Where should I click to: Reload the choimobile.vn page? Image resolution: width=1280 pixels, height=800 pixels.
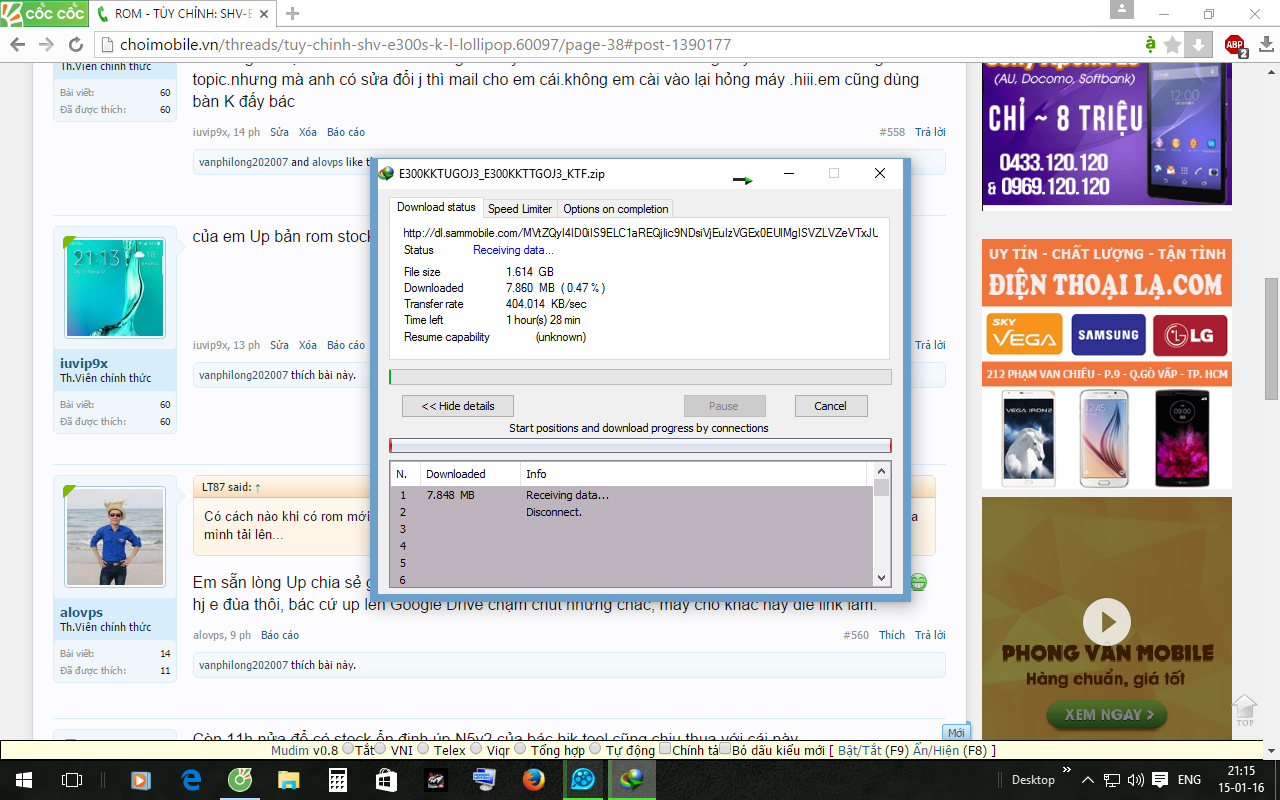(x=75, y=45)
